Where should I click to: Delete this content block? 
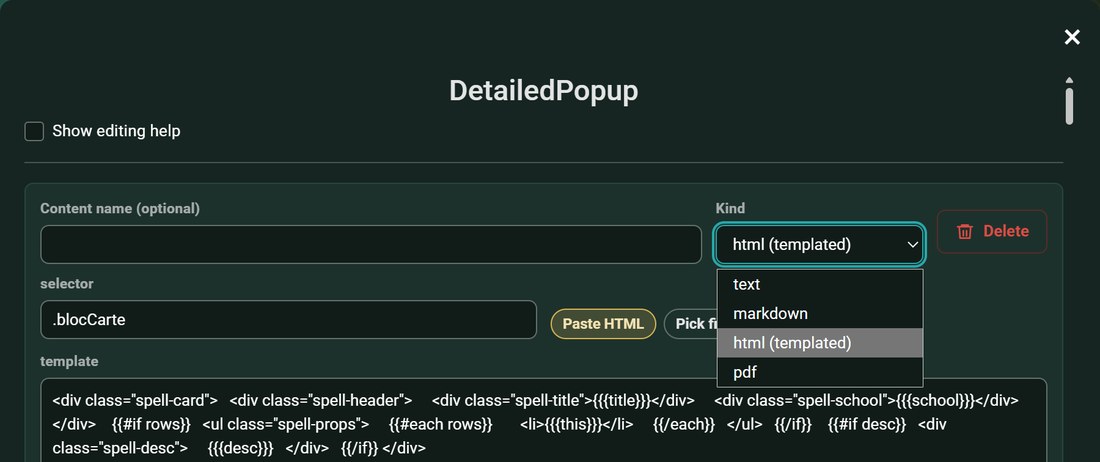[992, 231]
